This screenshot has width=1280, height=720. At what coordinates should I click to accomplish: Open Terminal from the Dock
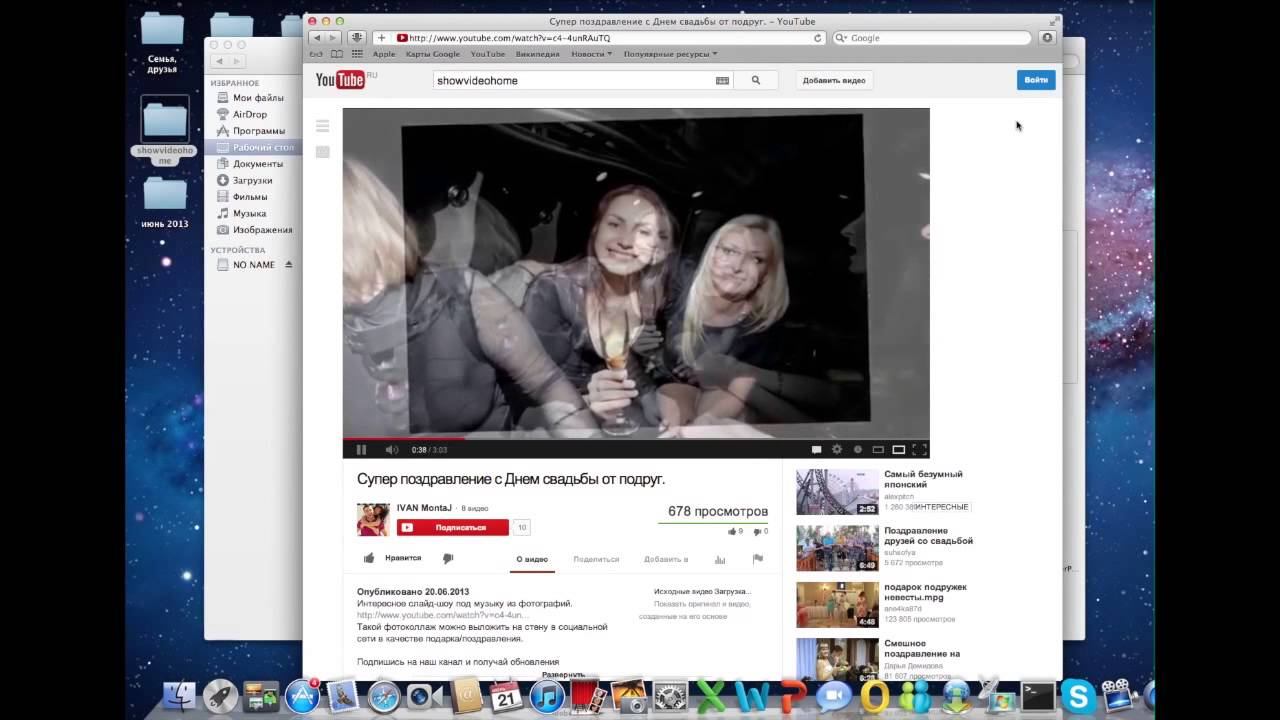tap(1037, 696)
